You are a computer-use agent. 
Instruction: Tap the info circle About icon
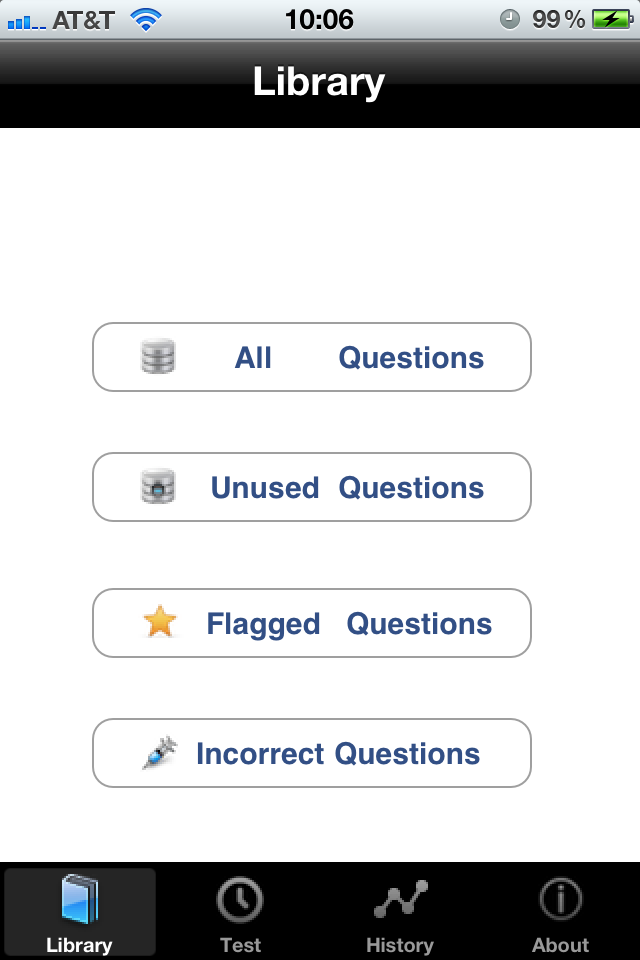560,900
